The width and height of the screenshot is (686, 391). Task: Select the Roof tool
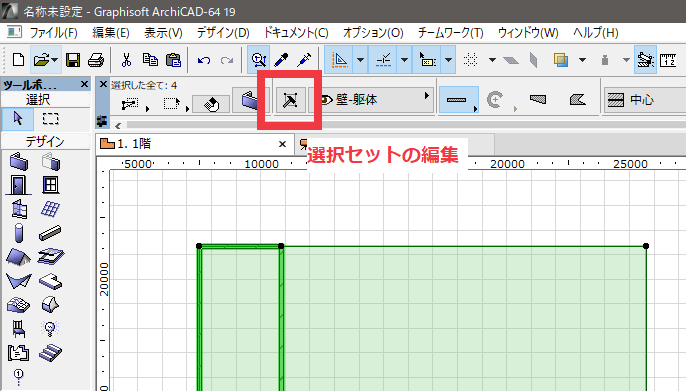[x=18, y=257]
